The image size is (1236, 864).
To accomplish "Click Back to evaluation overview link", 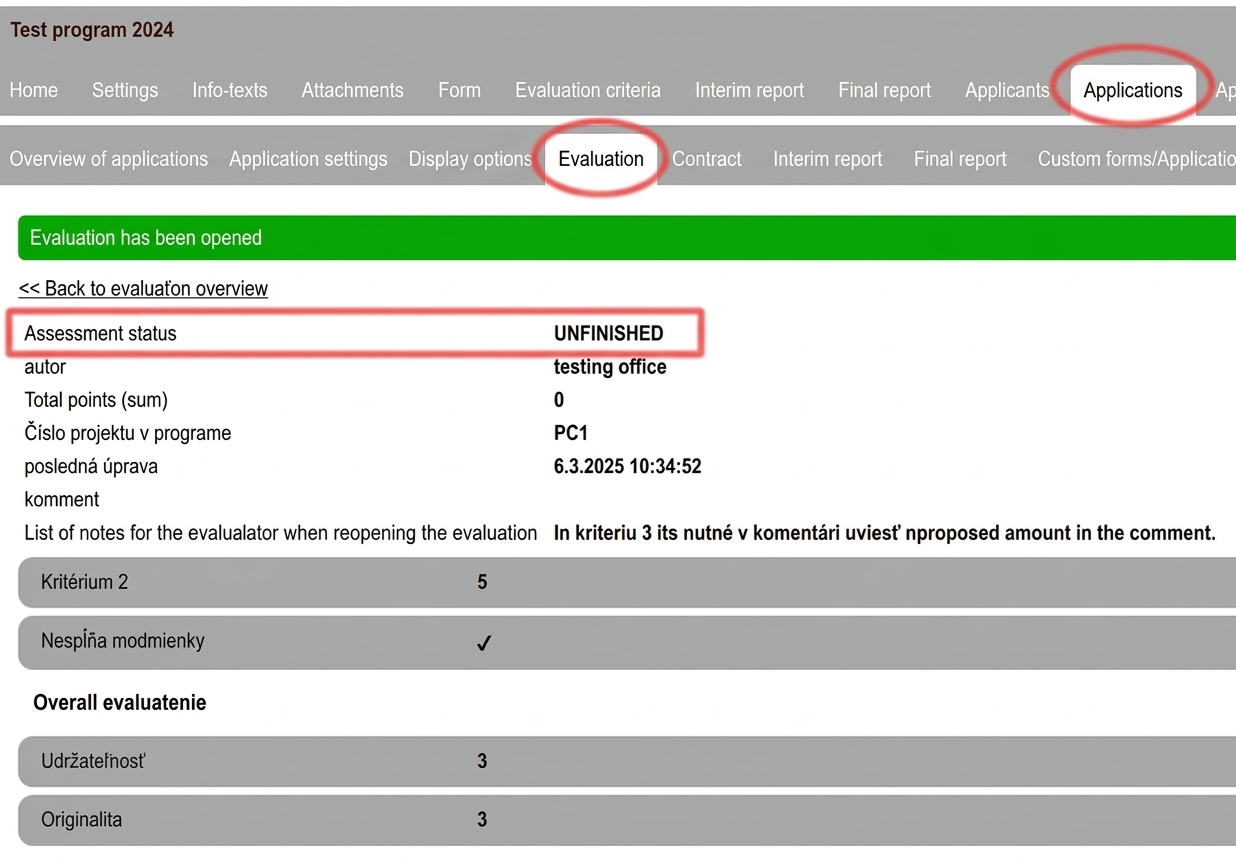I will tap(143, 289).
